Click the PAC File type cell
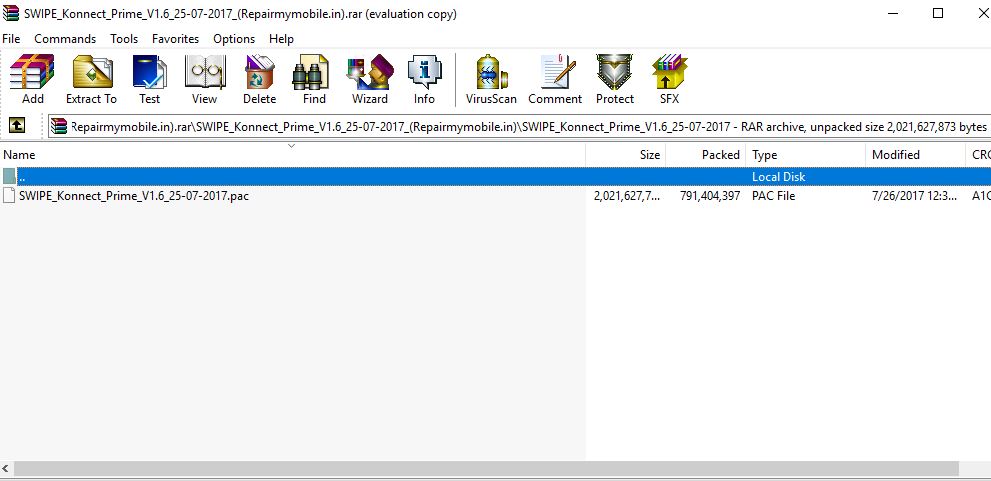 click(774, 196)
